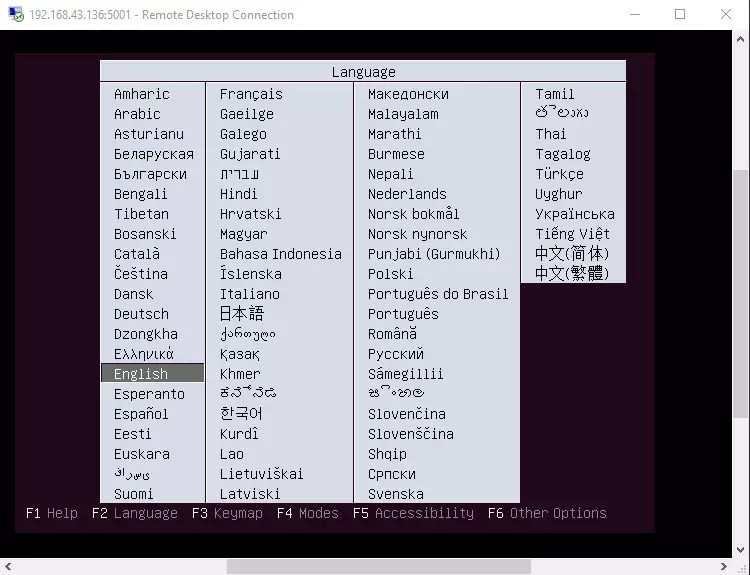Screen dimensions: 750x575
Task: Select Čeština language
Action: (x=141, y=274)
